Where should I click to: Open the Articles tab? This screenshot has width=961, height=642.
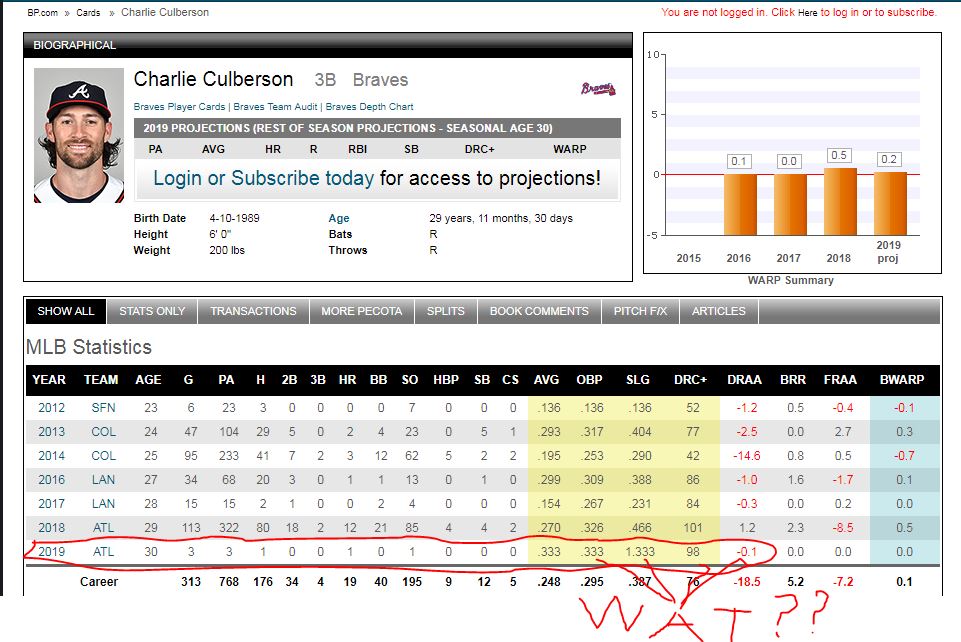pyautogui.click(x=718, y=311)
